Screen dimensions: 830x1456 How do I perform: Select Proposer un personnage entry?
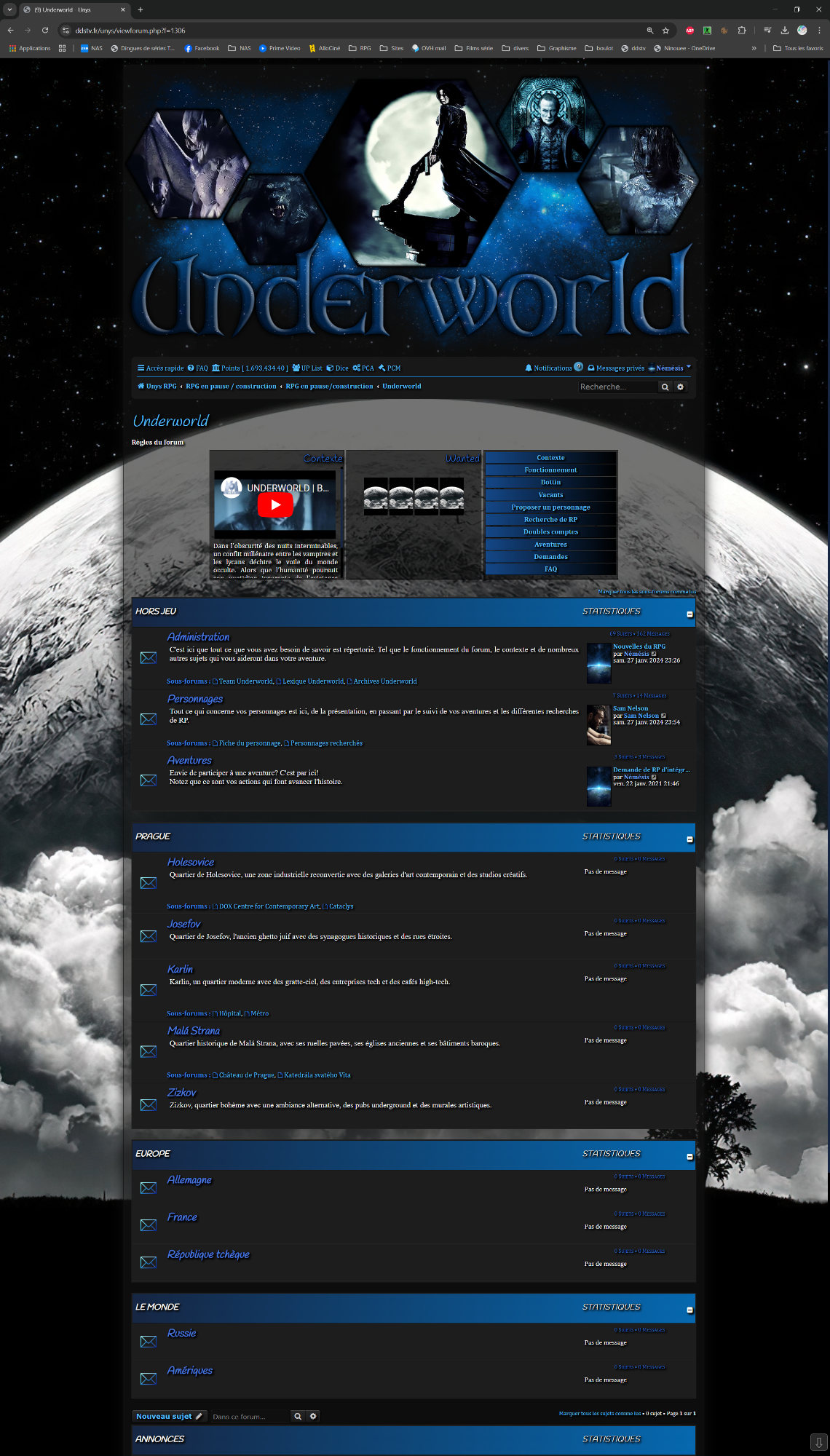click(x=551, y=507)
